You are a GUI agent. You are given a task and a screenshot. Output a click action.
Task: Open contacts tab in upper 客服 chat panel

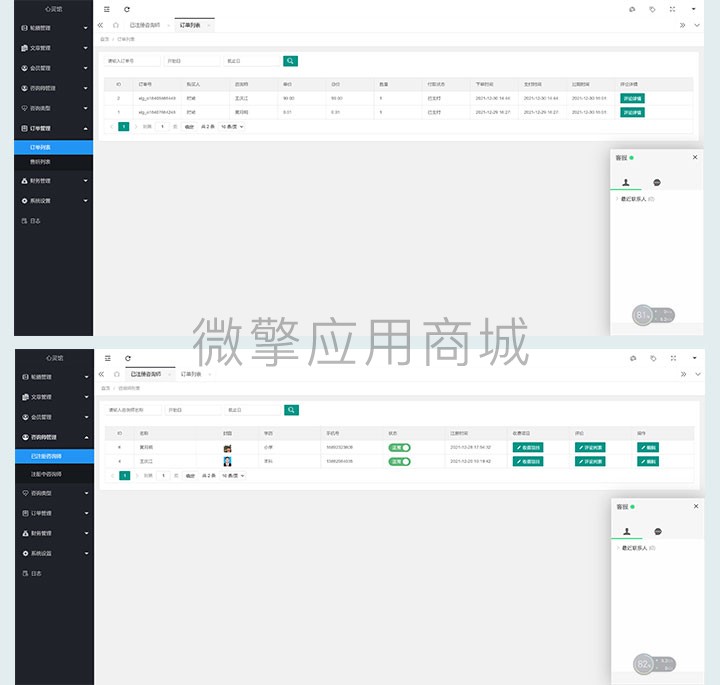point(625,182)
